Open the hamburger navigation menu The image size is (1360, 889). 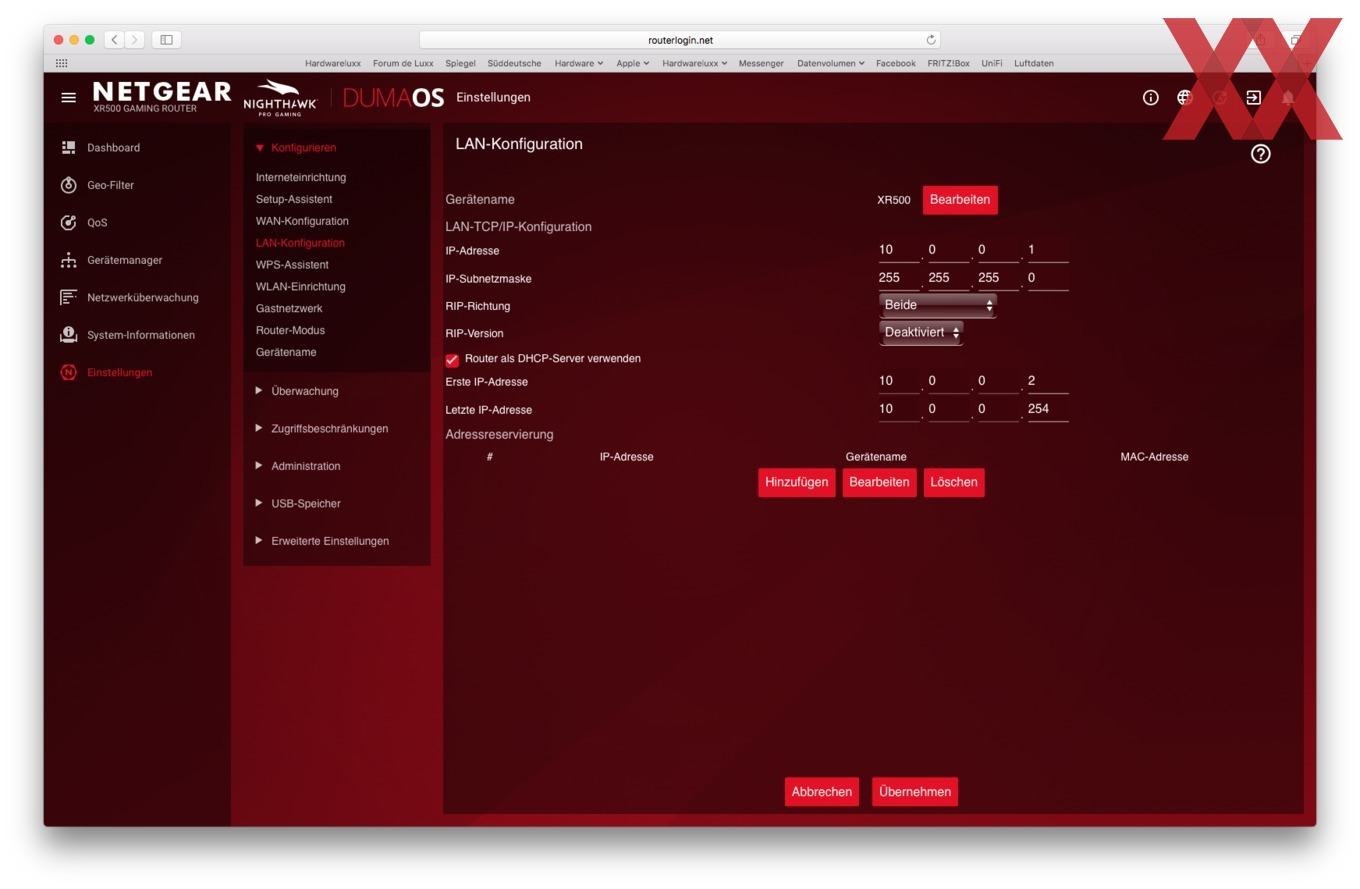click(68, 97)
